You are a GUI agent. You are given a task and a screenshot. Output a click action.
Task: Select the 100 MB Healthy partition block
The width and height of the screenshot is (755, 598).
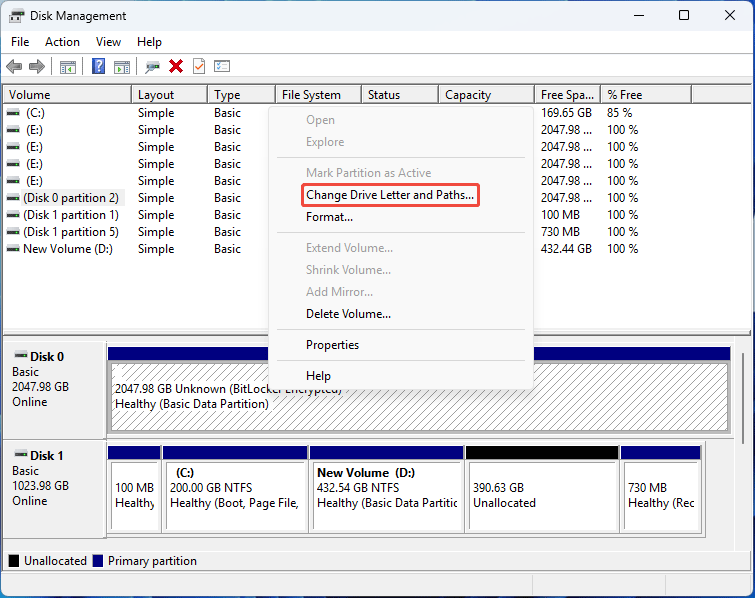pos(134,496)
